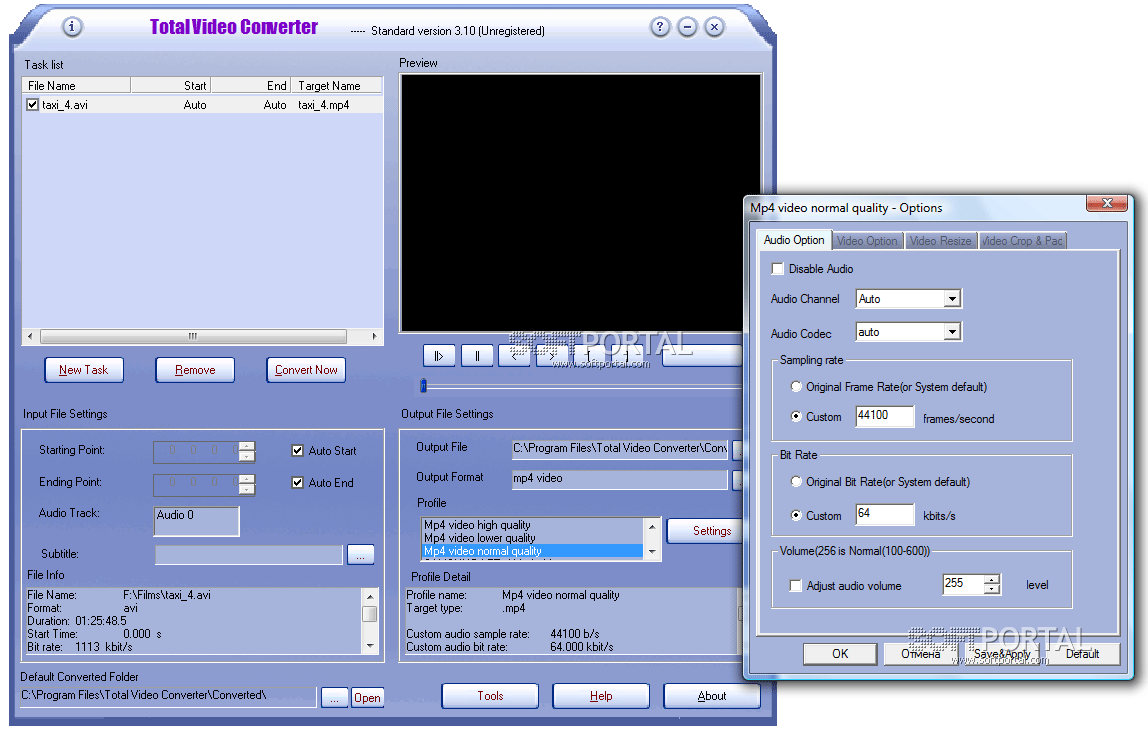
Task: Switch to the Audio Option tab
Action: (x=794, y=240)
